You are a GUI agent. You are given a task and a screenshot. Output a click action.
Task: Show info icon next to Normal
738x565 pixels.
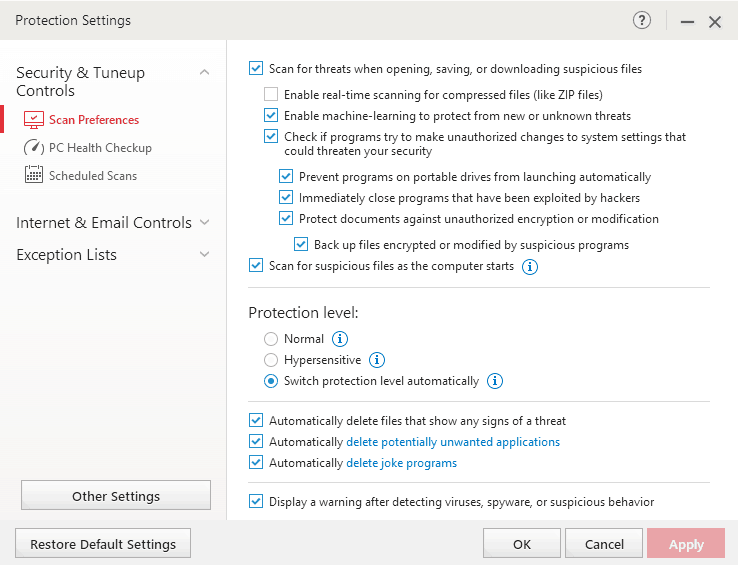(340, 339)
